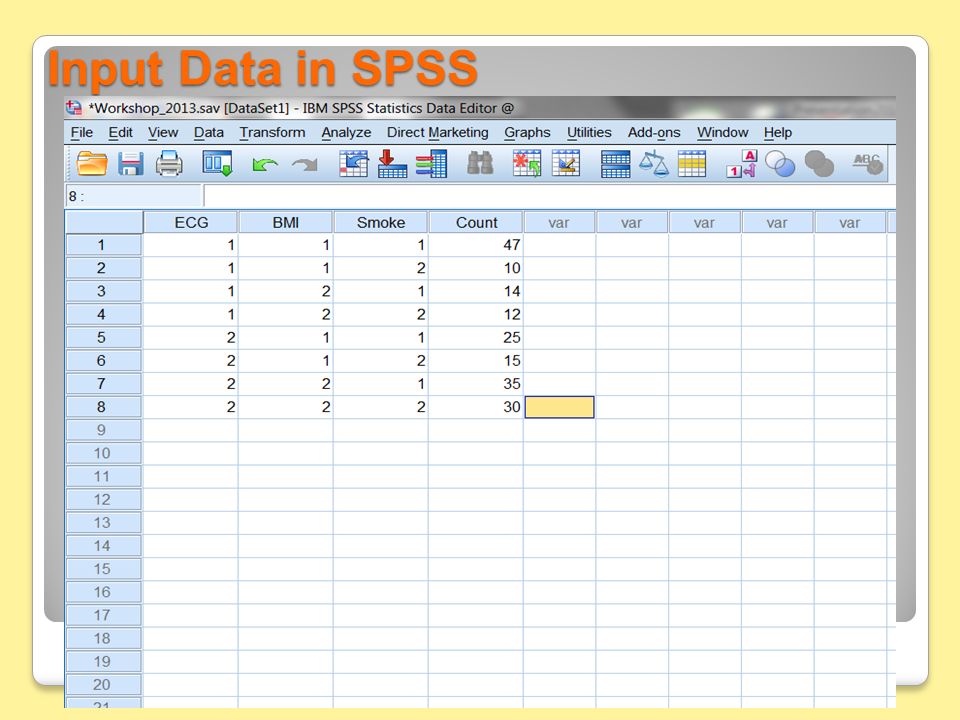Select the Smoke column header
The image size is (960, 720).
381,222
